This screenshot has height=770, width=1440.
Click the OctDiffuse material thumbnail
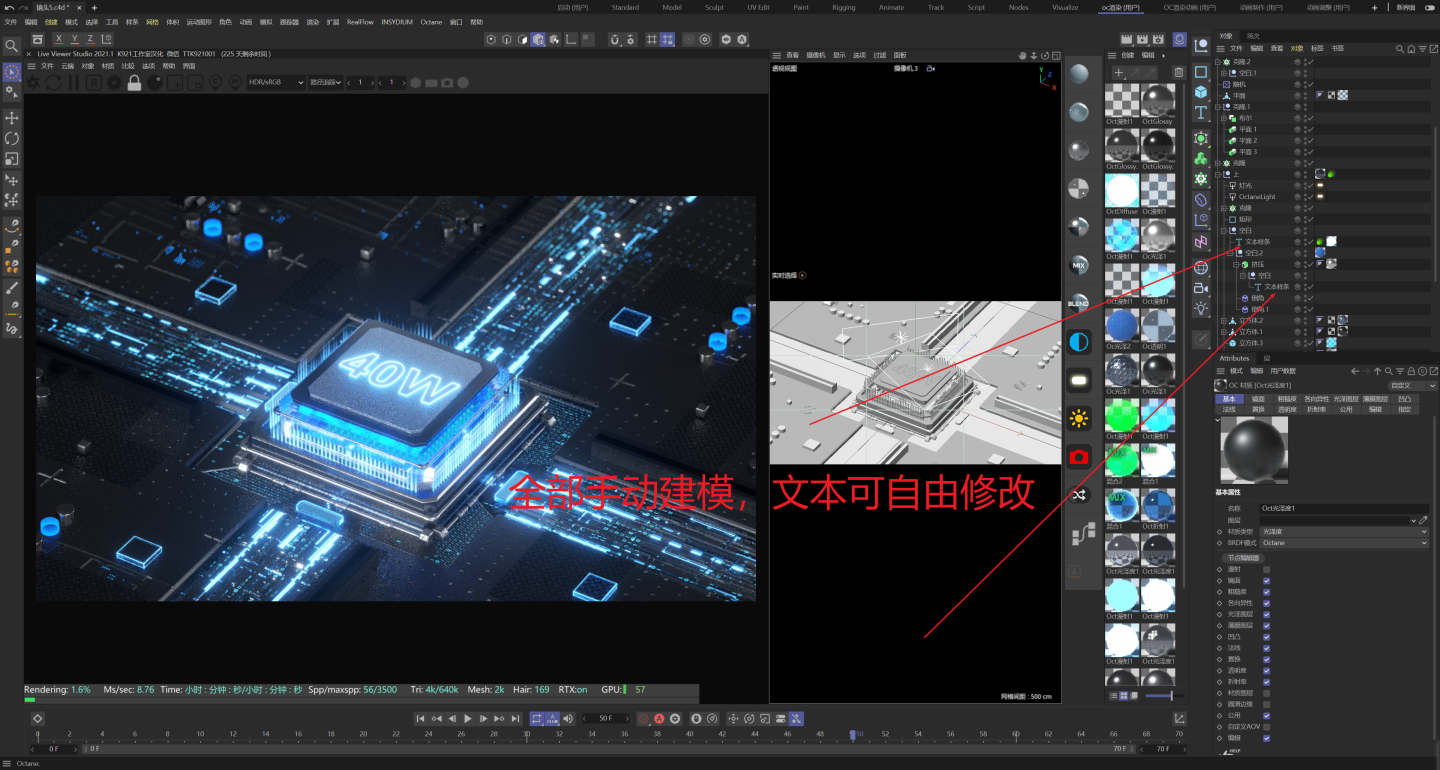pos(1121,188)
